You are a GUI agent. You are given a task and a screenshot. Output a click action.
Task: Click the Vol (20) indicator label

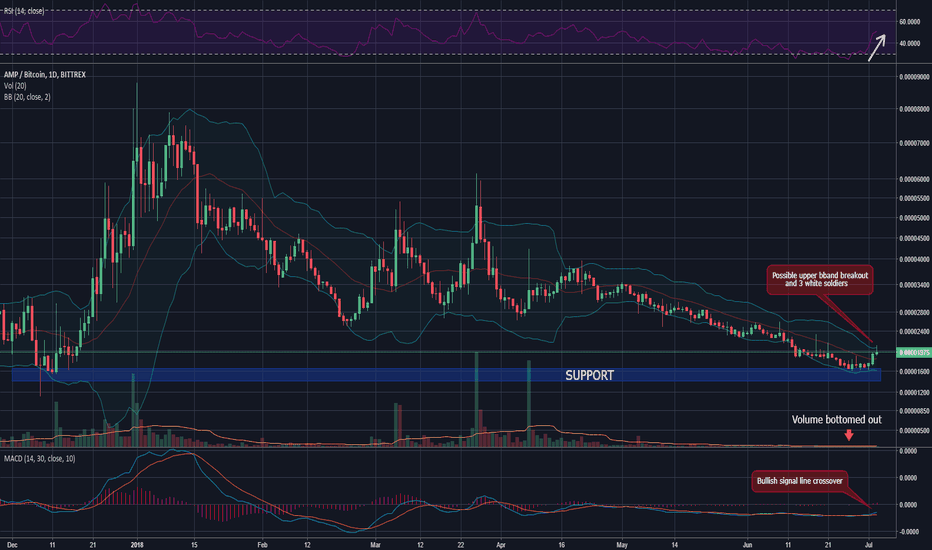(x=15, y=86)
